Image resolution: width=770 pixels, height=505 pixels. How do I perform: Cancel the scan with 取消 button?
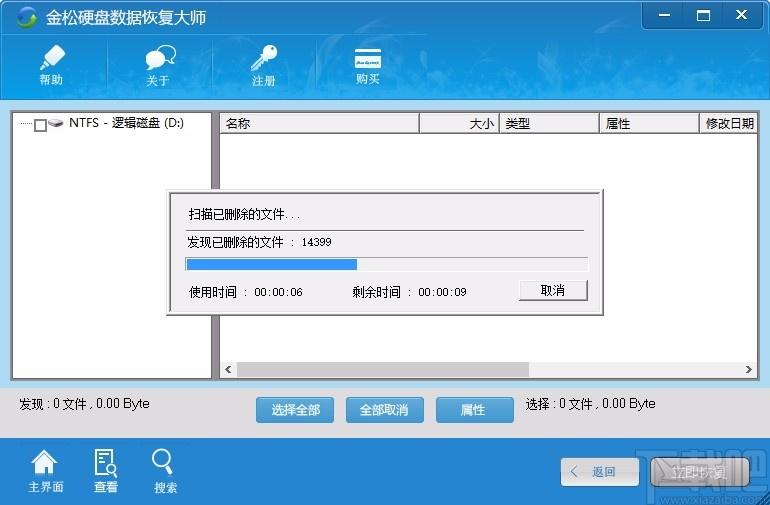(x=553, y=290)
